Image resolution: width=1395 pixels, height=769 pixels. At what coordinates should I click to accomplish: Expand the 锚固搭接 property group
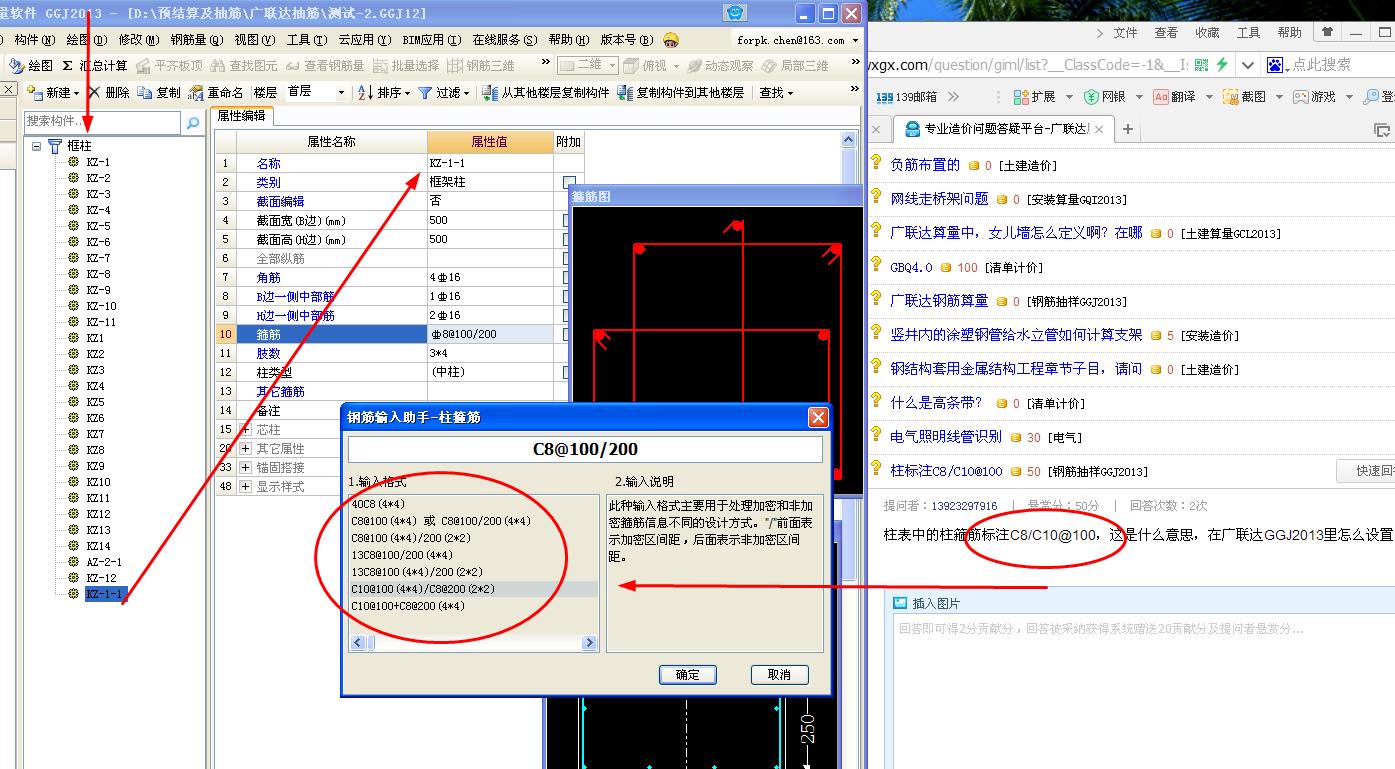(246, 468)
